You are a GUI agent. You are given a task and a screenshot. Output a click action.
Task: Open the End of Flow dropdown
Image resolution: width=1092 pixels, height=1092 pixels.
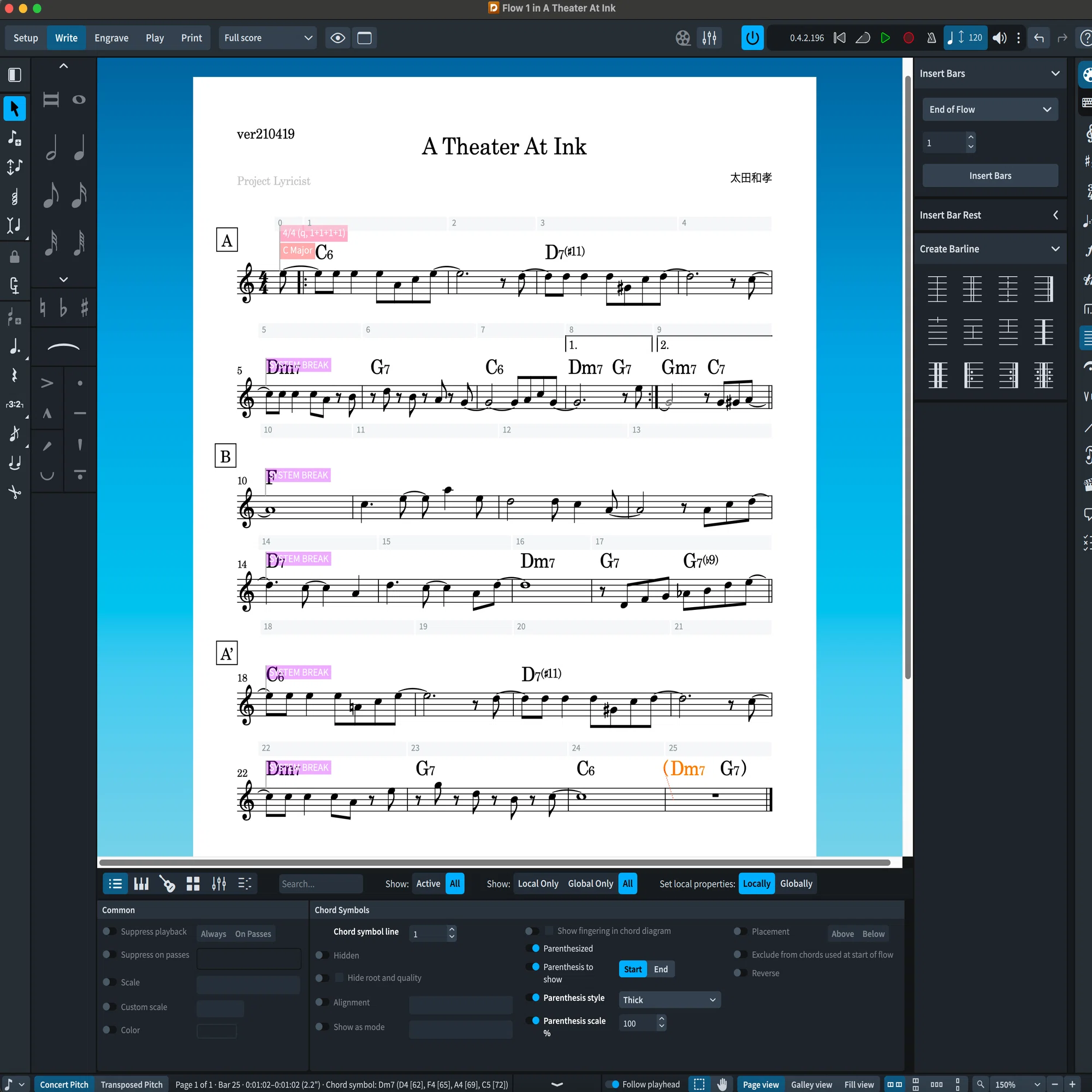tap(990, 109)
